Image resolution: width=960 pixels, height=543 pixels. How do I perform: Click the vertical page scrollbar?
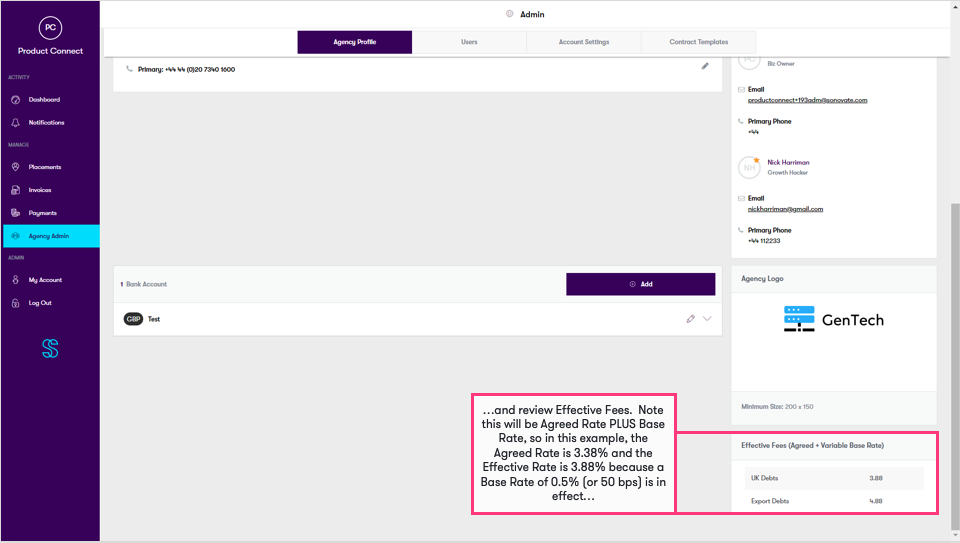click(x=953, y=350)
